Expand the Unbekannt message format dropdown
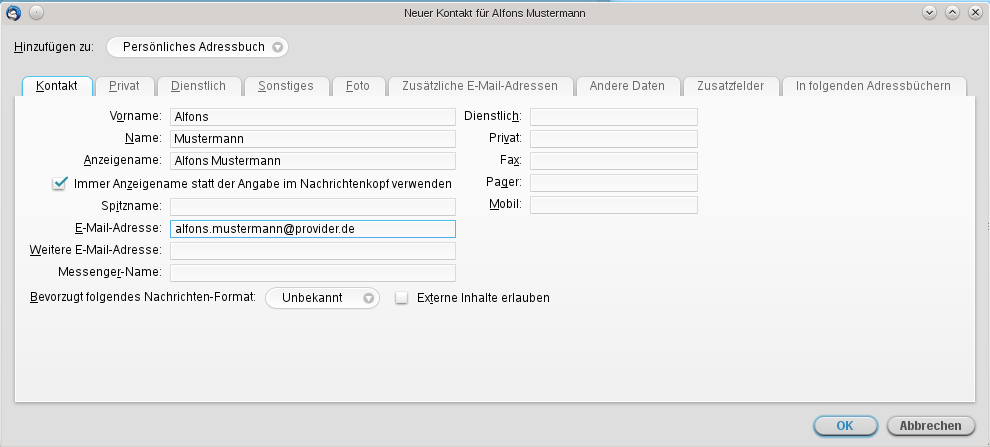 click(322, 298)
